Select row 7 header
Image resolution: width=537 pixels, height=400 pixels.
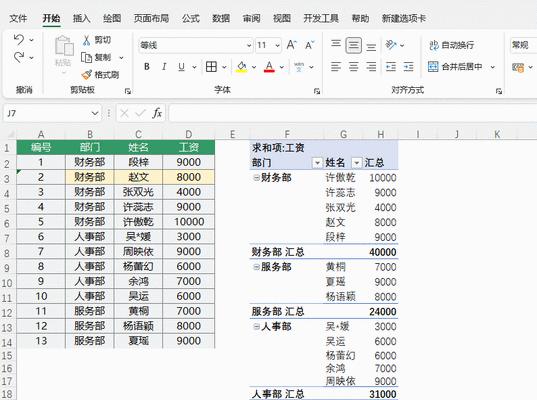click(7, 237)
